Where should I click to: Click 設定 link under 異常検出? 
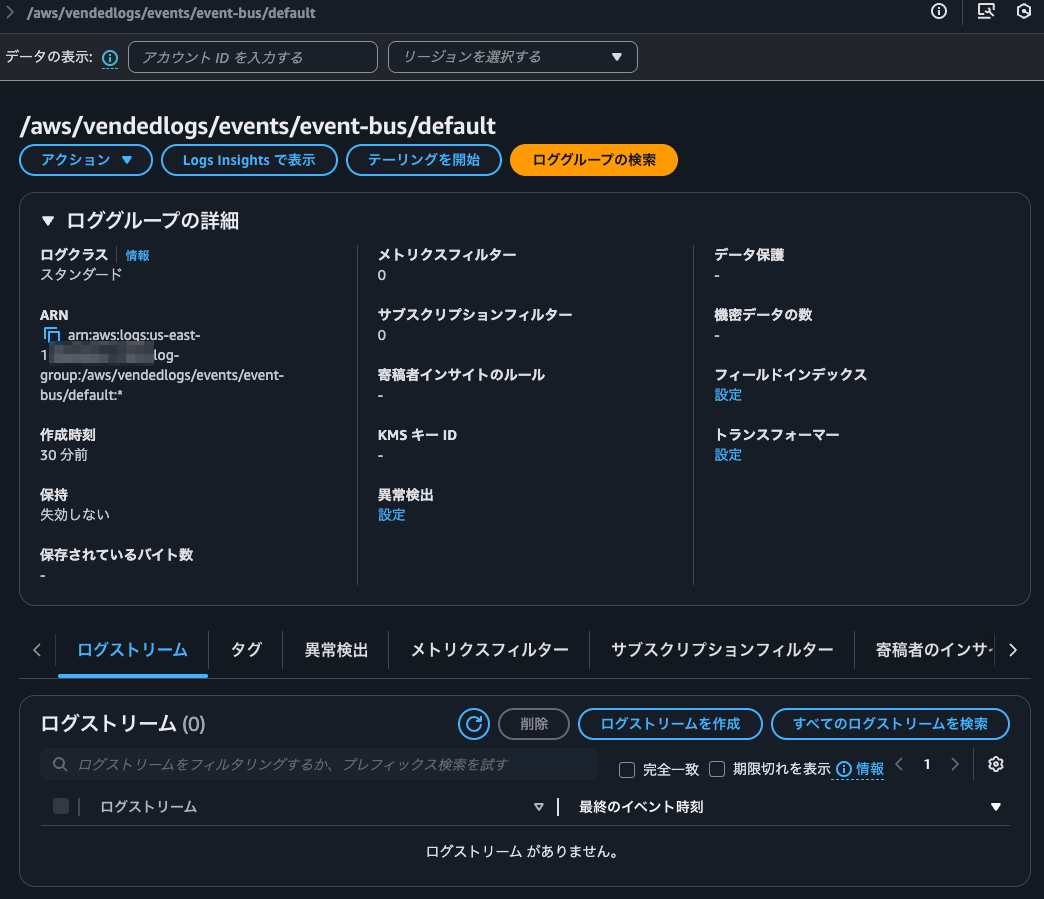(392, 515)
